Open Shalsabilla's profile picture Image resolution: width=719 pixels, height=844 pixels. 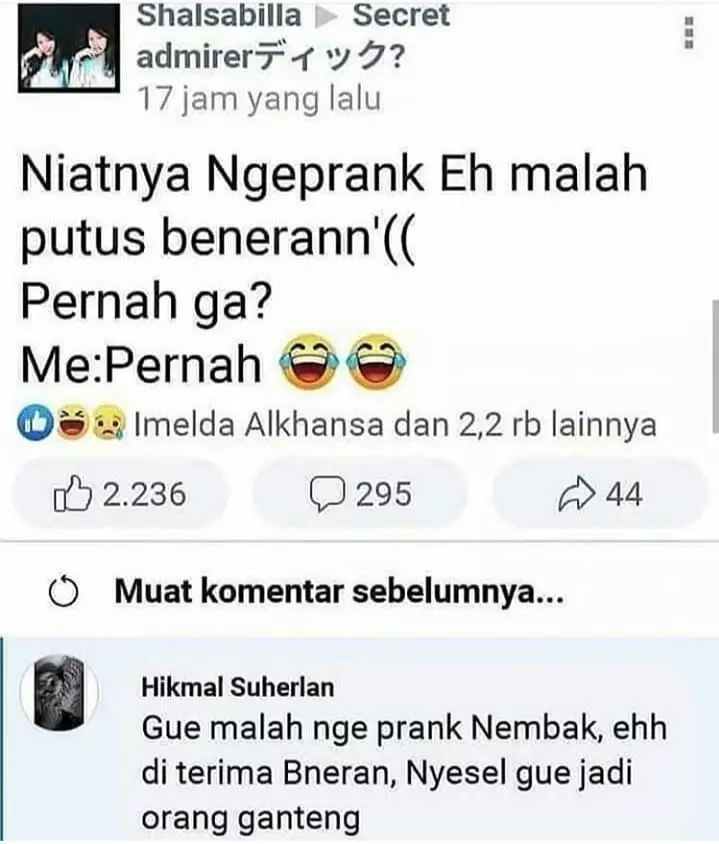coord(69,48)
